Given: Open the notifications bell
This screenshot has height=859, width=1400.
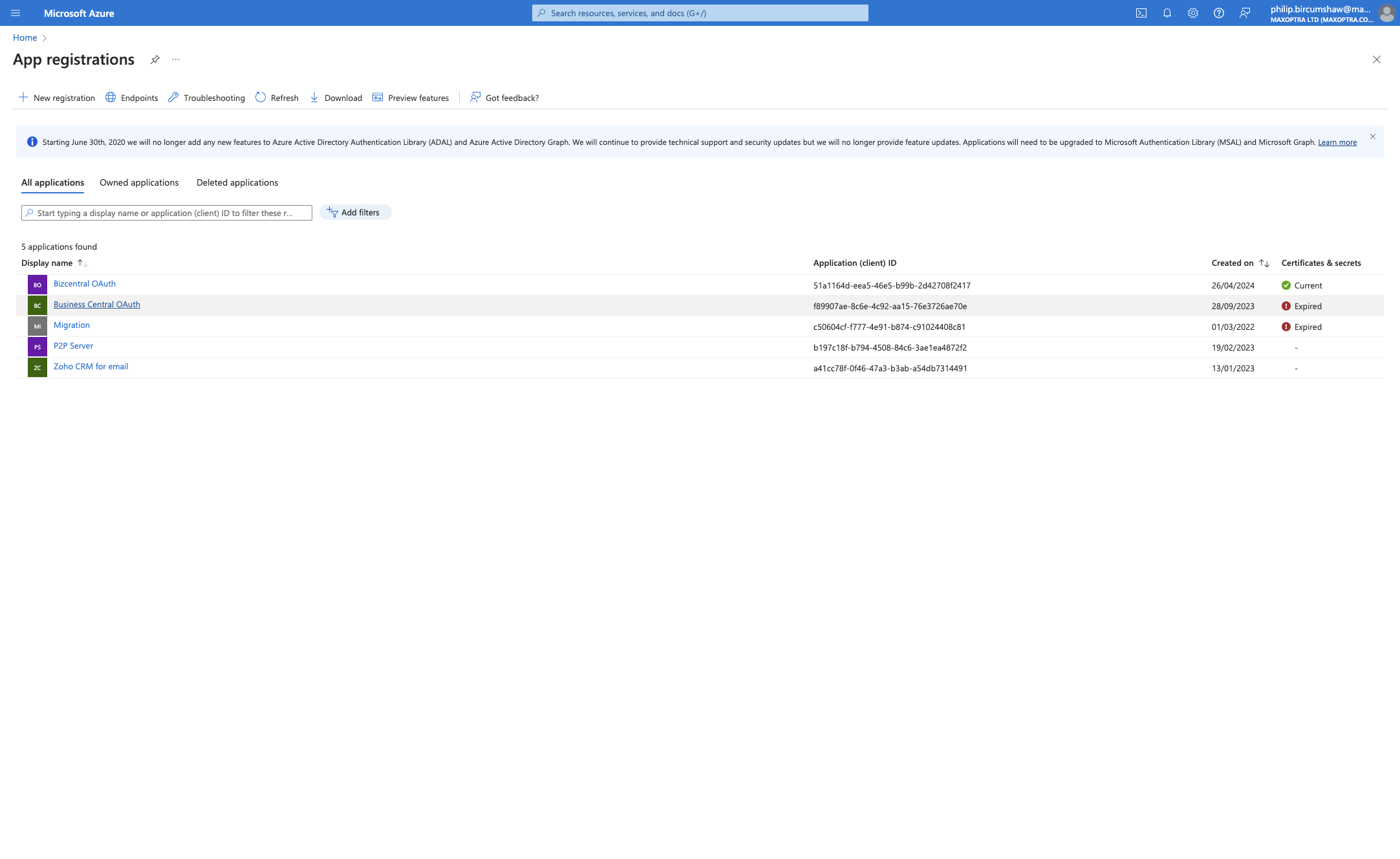Looking at the screenshot, I should (x=1167, y=13).
